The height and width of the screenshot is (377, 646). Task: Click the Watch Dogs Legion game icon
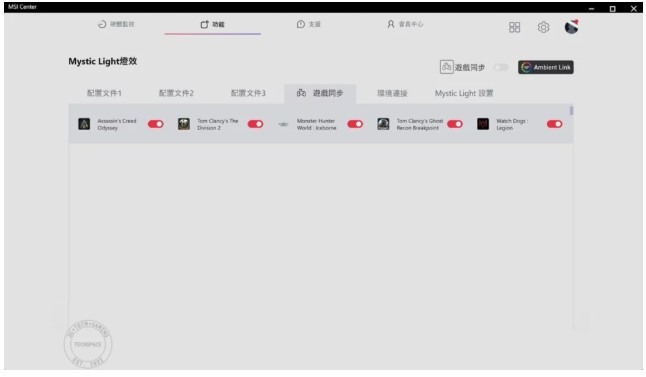coord(483,124)
